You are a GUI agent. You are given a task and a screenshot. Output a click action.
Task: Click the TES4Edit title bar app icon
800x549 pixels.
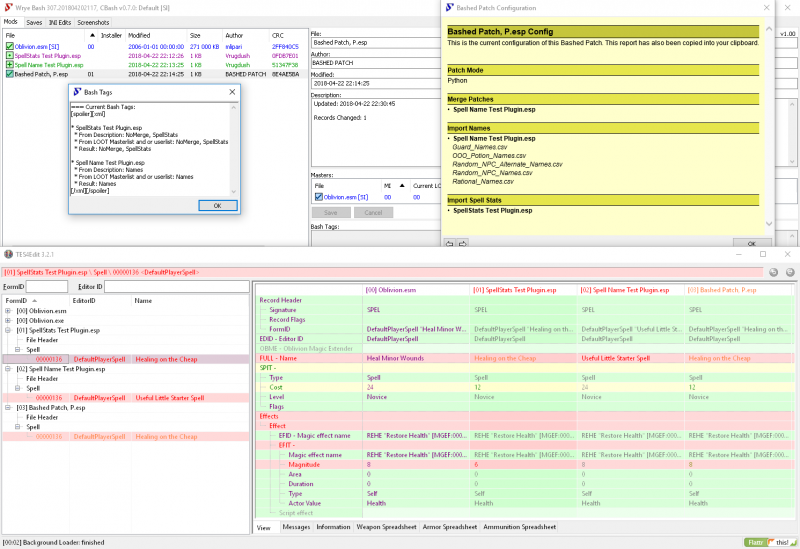(8, 254)
